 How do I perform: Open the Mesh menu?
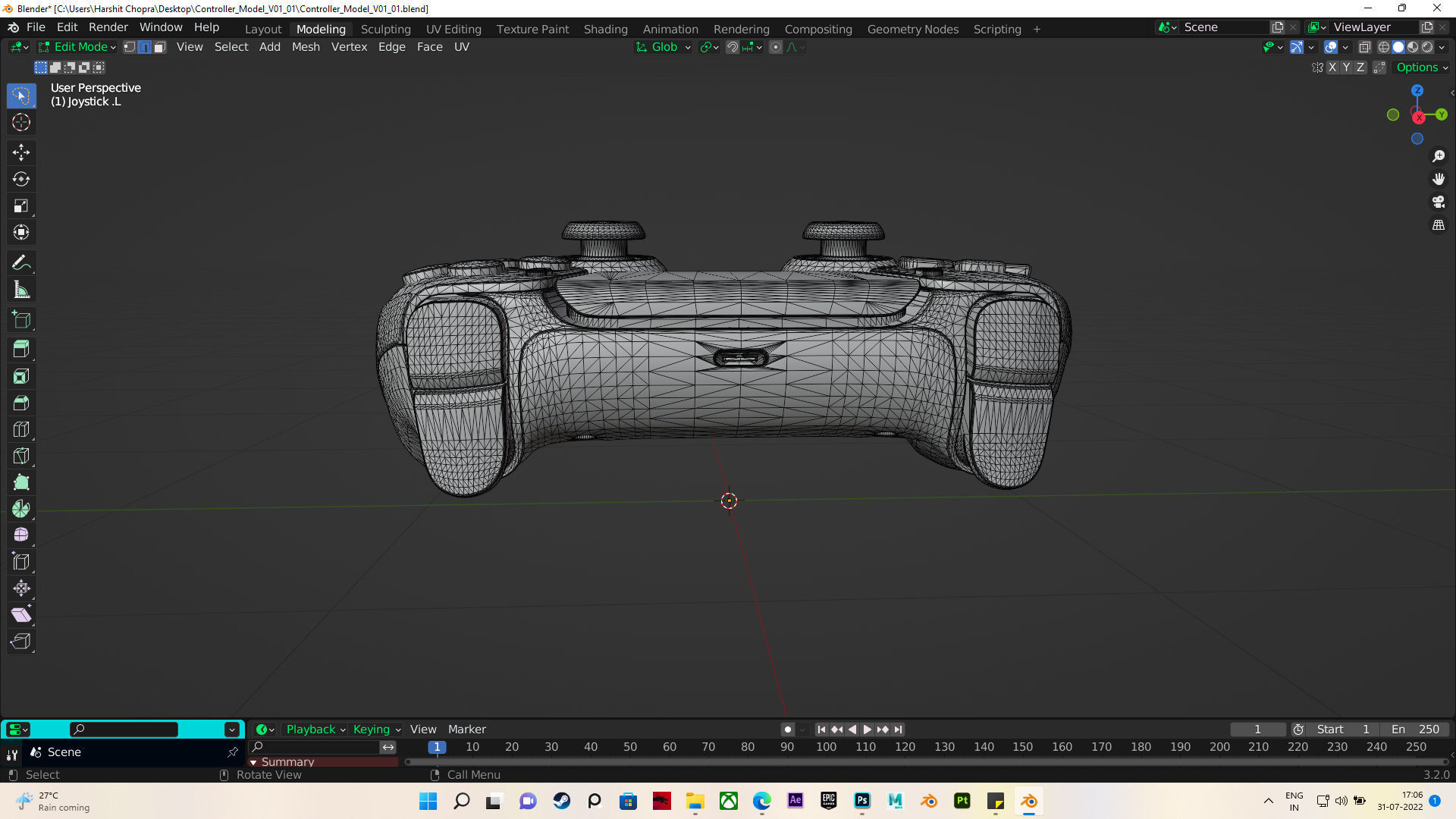[306, 47]
